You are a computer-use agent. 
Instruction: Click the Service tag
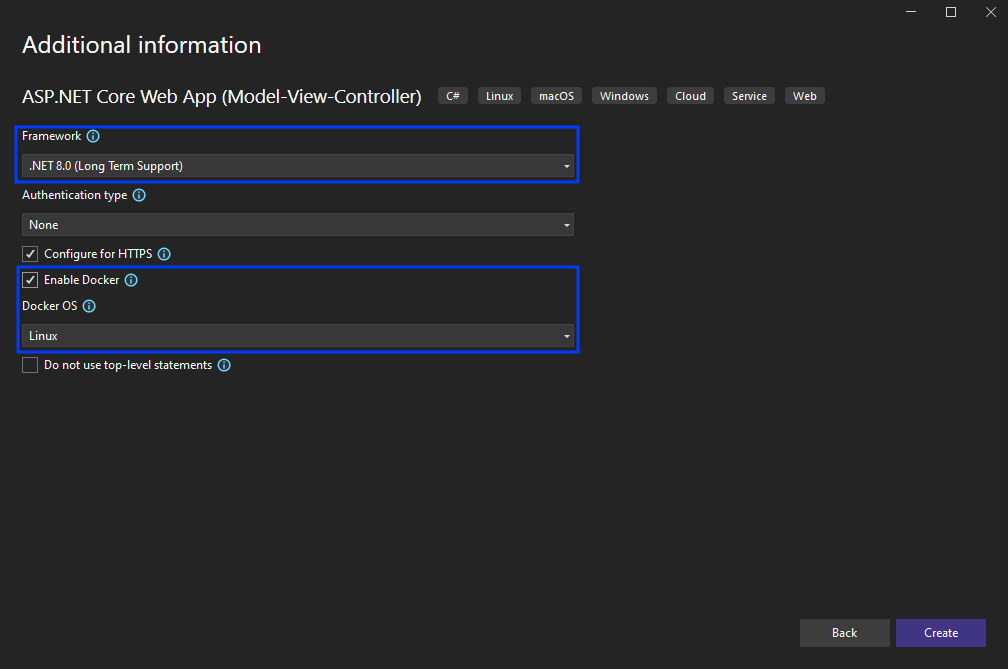tap(750, 96)
